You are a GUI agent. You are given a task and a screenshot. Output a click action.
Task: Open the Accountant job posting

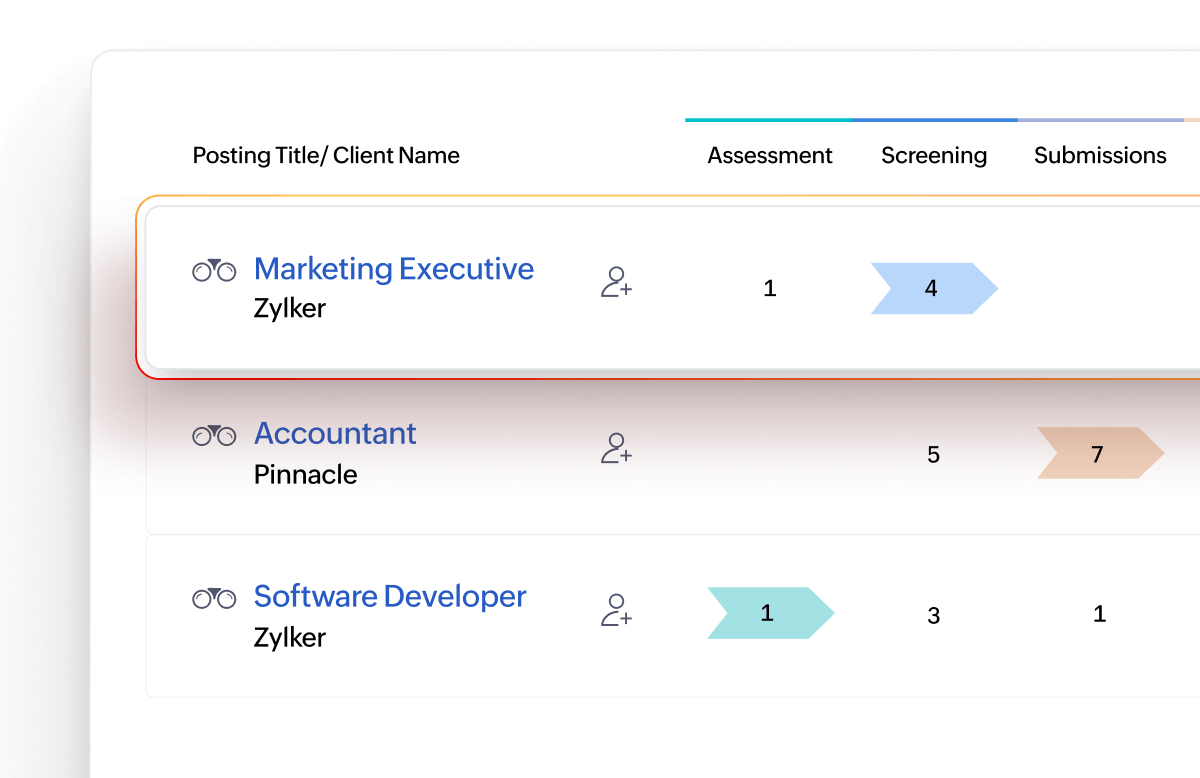335,434
